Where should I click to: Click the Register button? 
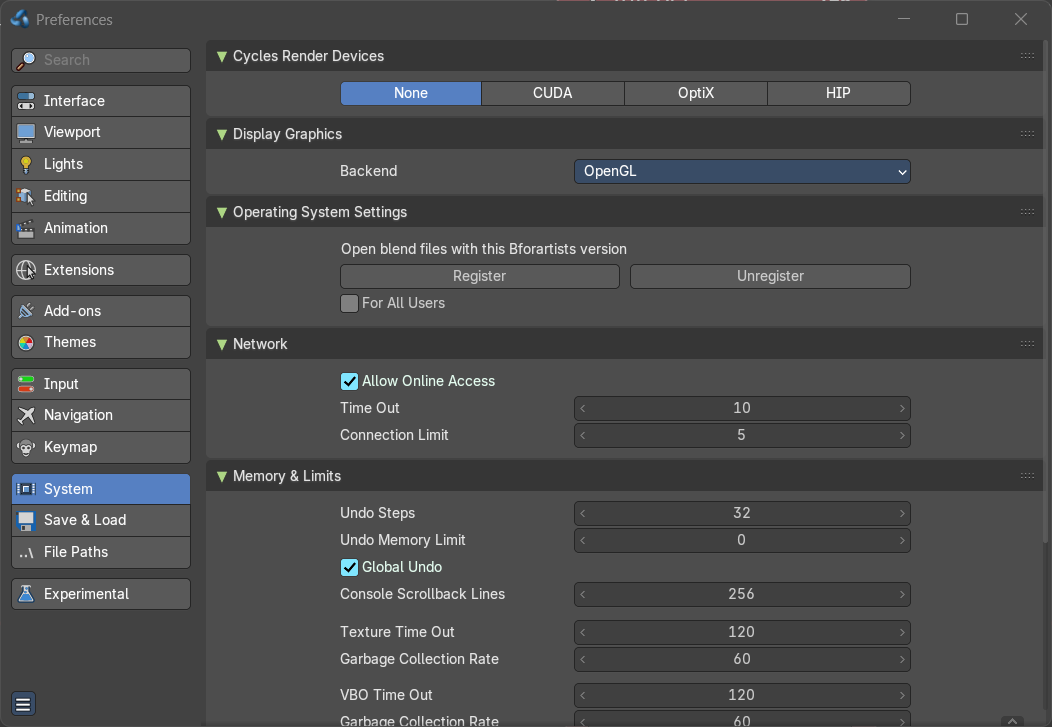point(480,276)
